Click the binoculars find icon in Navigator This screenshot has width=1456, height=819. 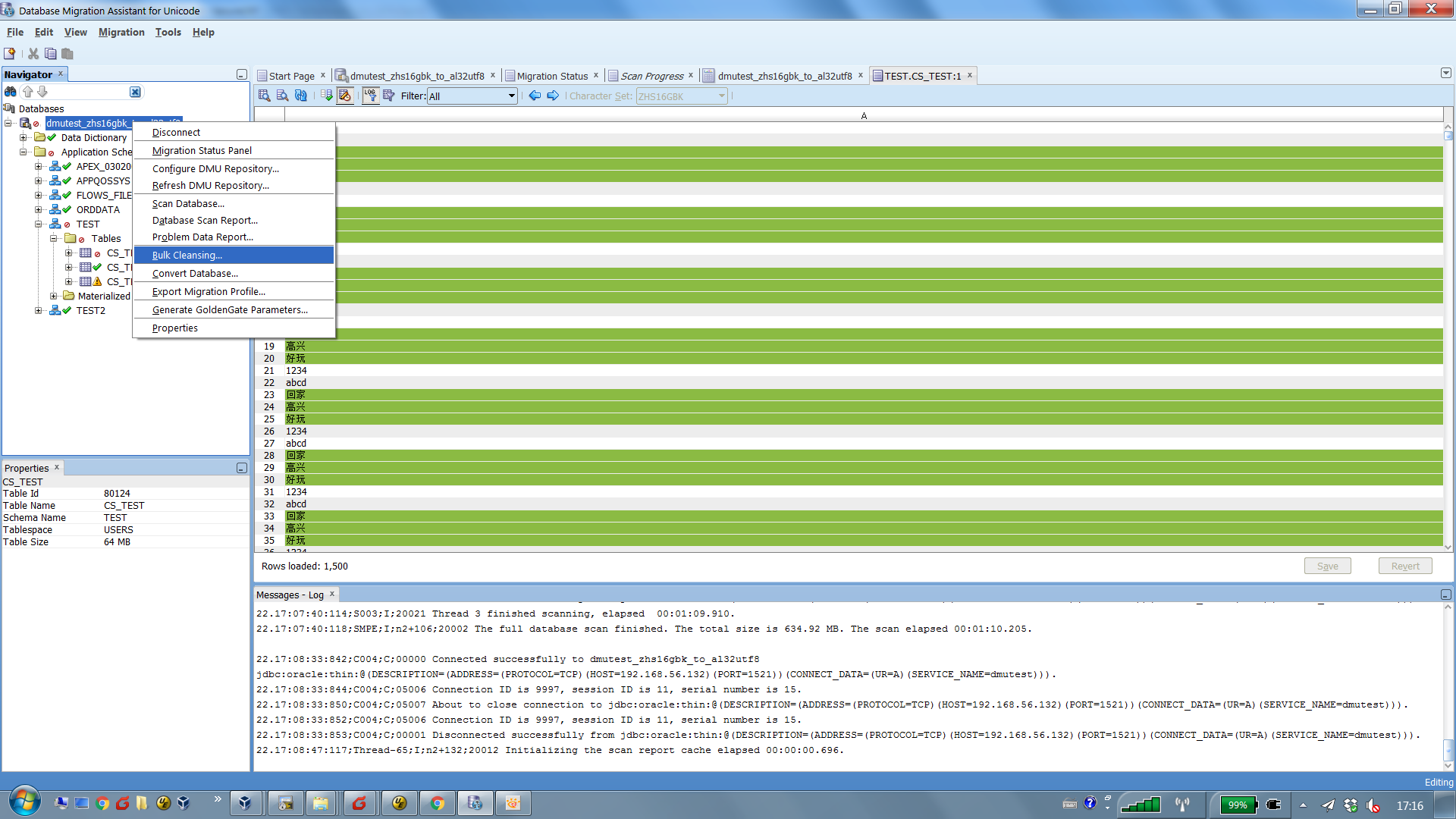[x=11, y=92]
